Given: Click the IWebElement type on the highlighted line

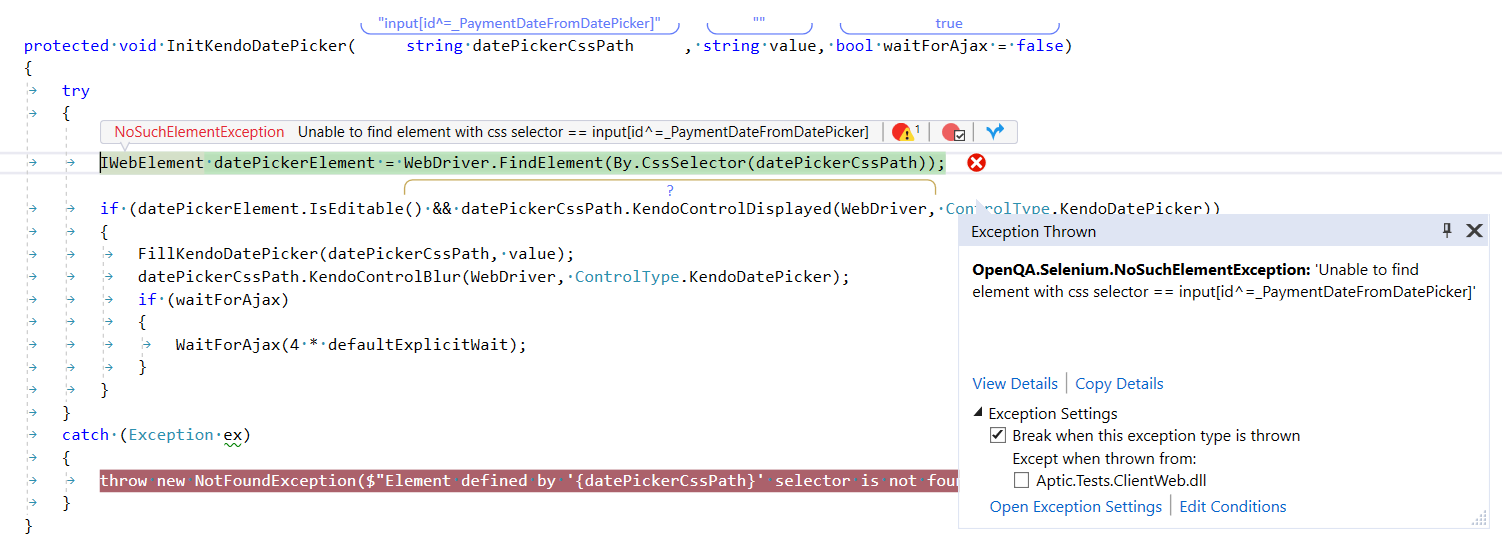Looking at the screenshot, I should point(153,163).
